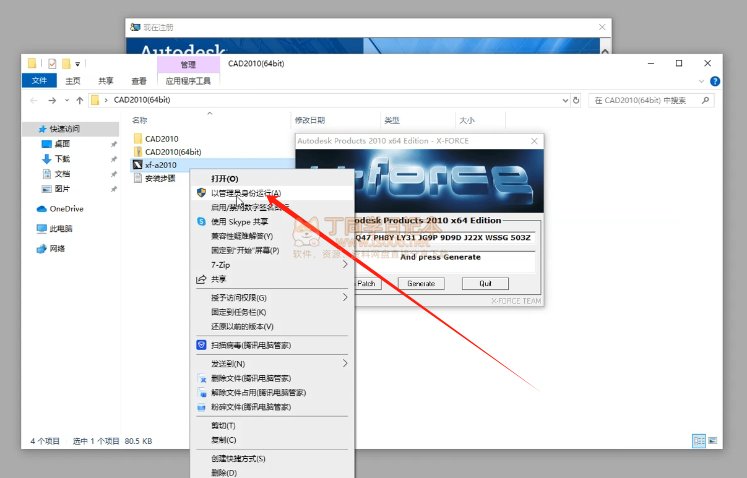The image size is (747, 478).
Task: Choose 还原以前的版本(V)
Action: click(x=272, y=326)
